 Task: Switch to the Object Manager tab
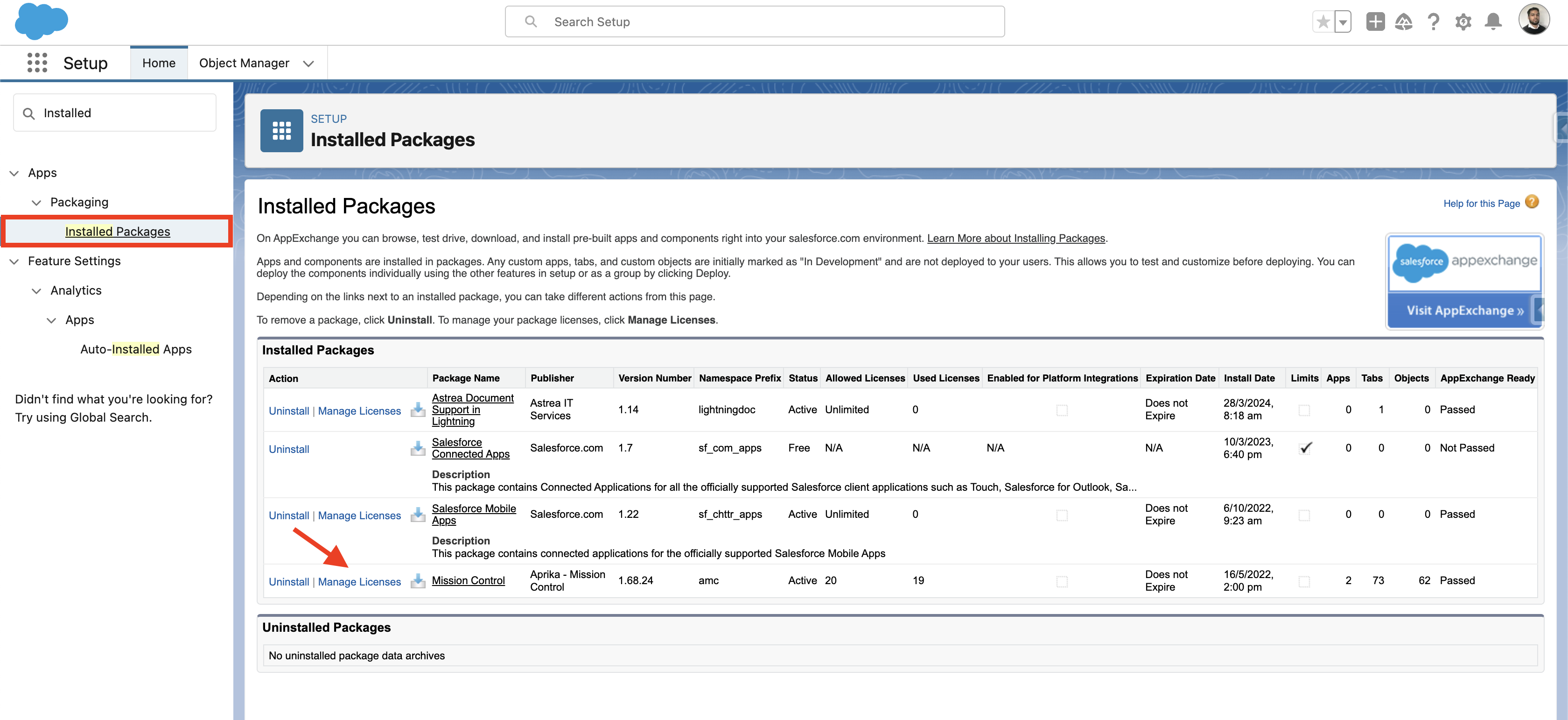click(244, 63)
